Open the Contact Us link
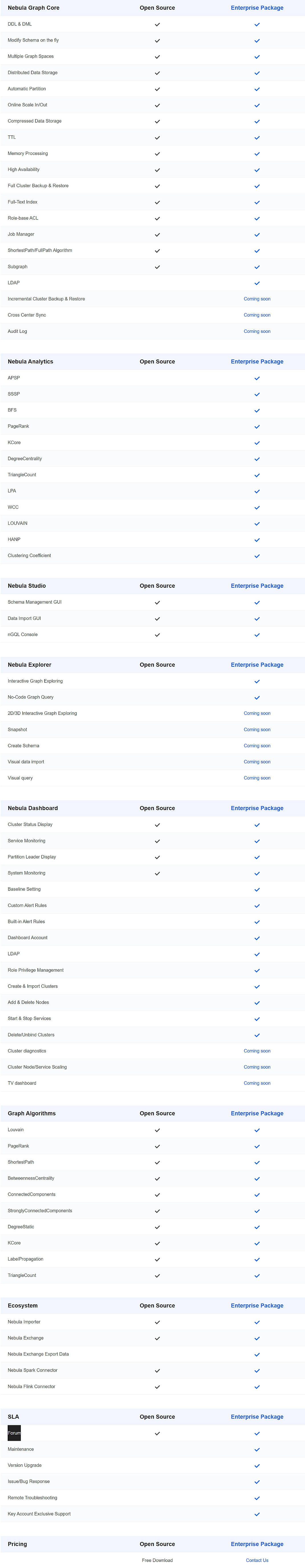 pos(257,1560)
